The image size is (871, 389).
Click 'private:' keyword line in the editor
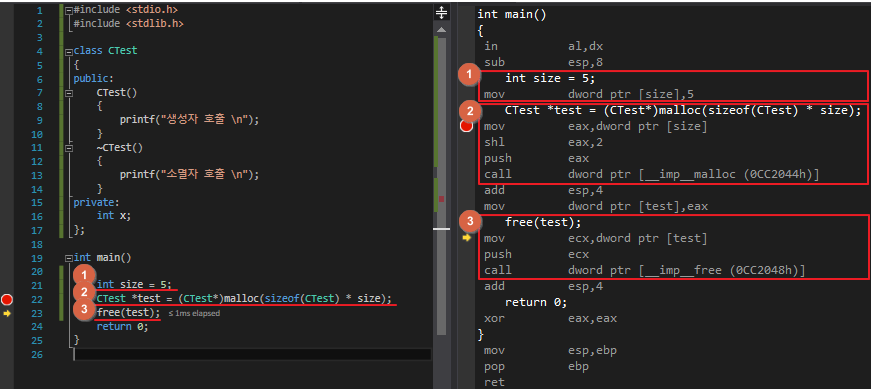[96, 202]
